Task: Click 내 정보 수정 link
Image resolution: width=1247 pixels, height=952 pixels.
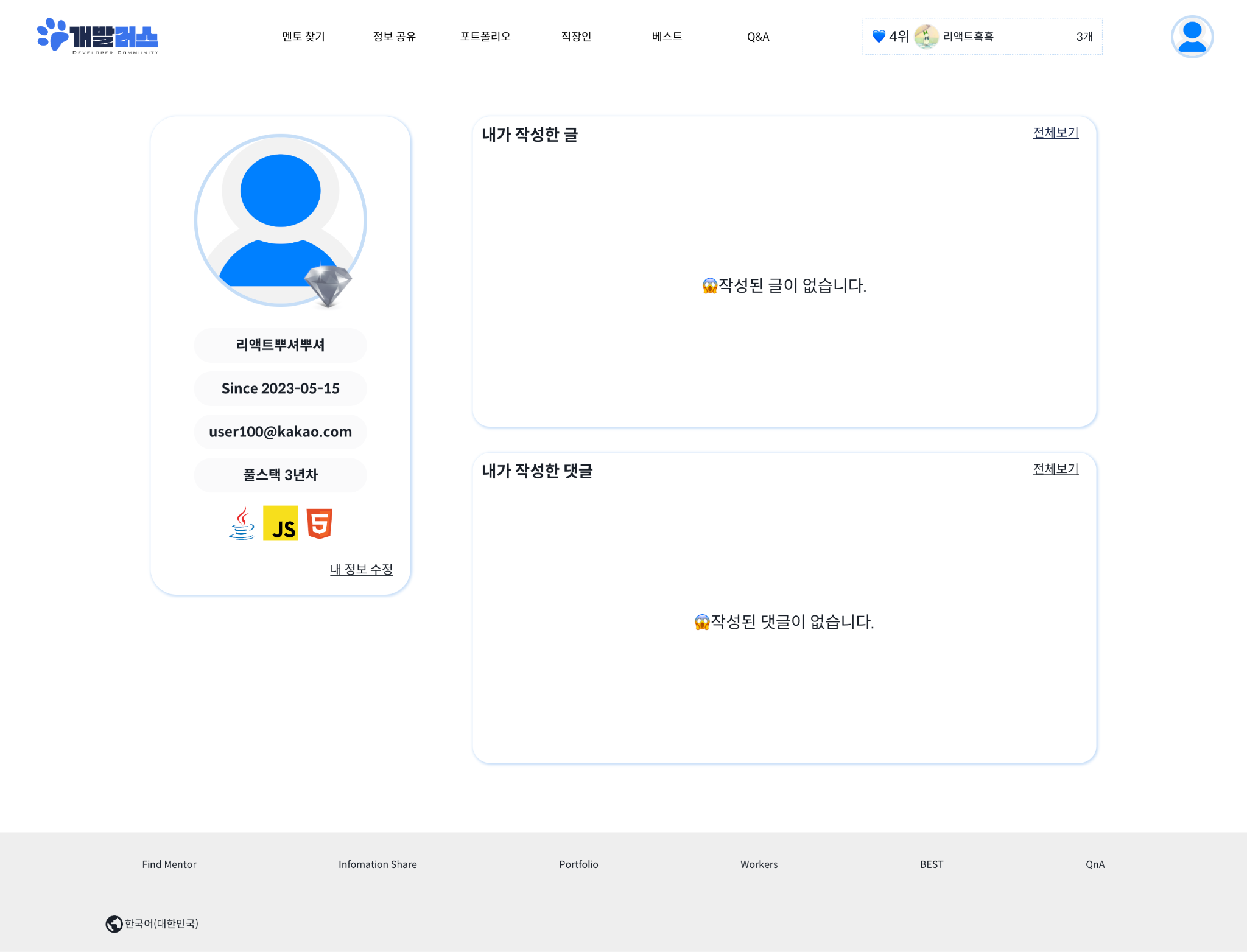Action: pyautogui.click(x=361, y=569)
